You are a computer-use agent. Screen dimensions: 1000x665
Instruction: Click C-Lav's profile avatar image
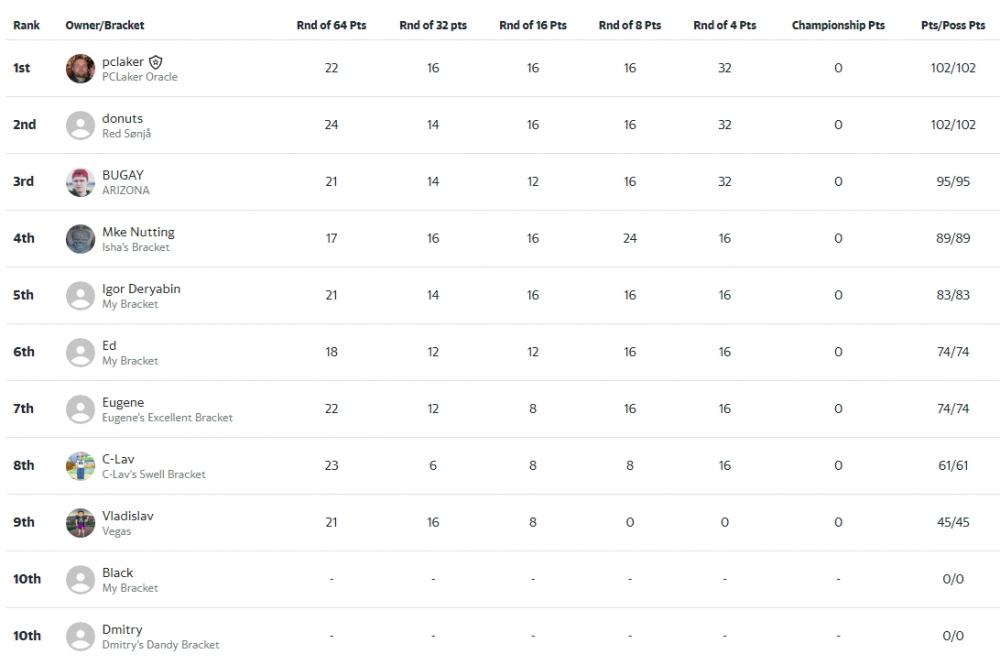tap(80, 466)
